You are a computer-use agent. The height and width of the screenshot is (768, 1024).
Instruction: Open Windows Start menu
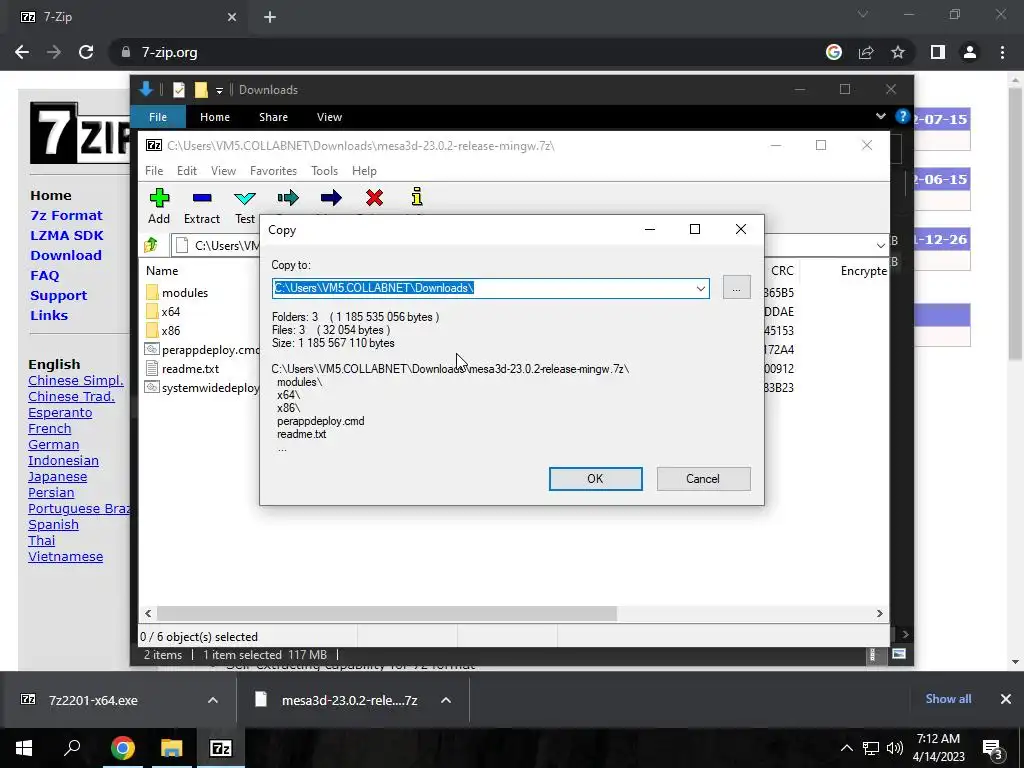coord(24,748)
